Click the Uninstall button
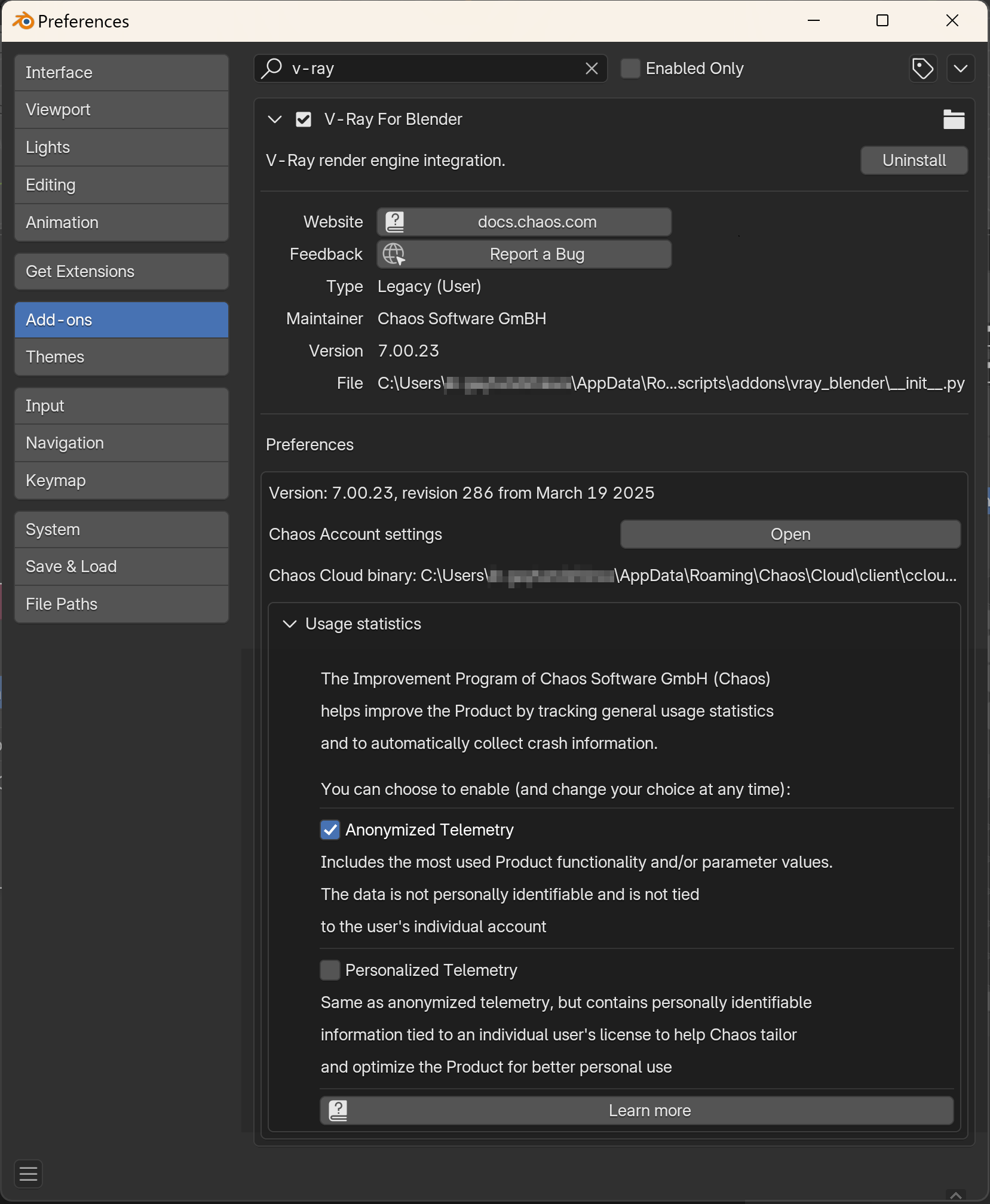 [914, 161]
